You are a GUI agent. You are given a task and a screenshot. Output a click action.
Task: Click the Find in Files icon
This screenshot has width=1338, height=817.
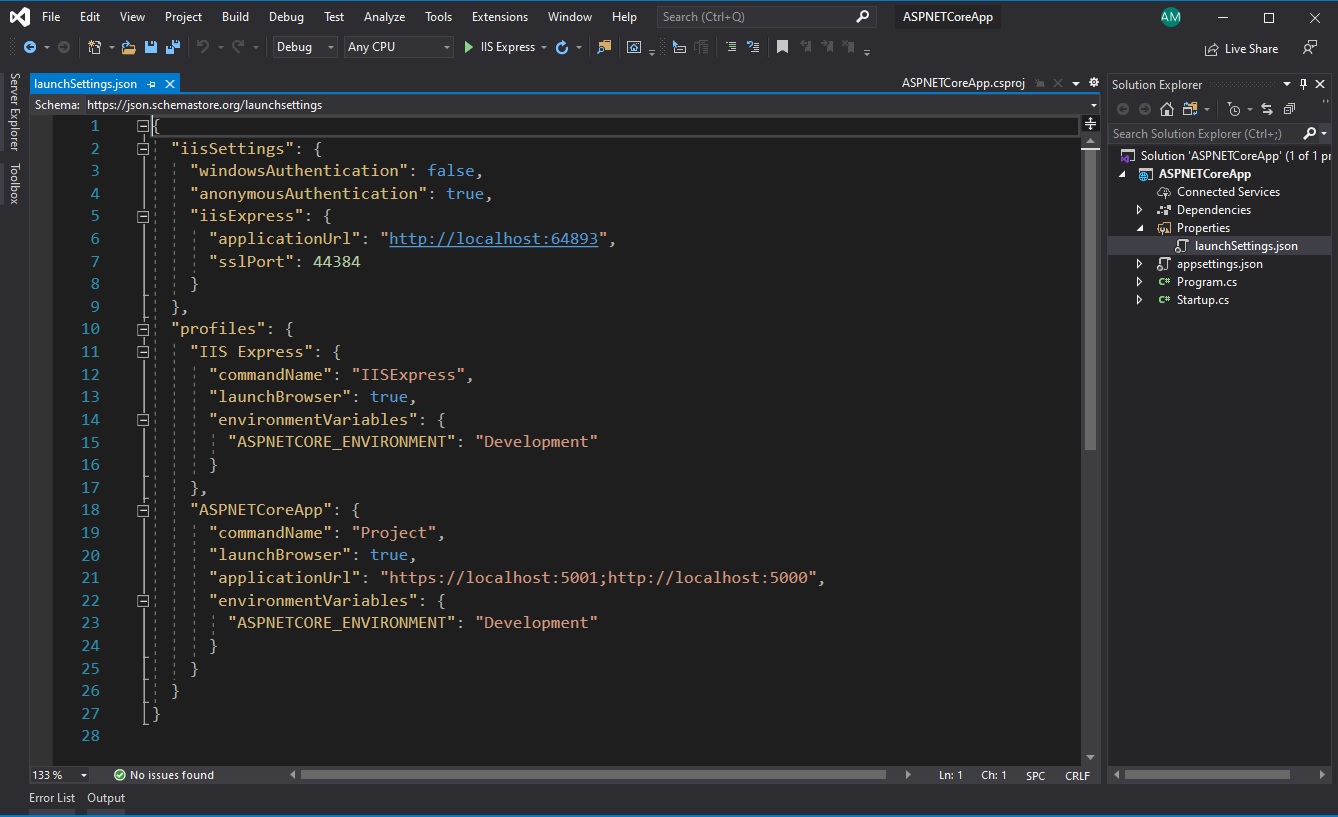[604, 47]
